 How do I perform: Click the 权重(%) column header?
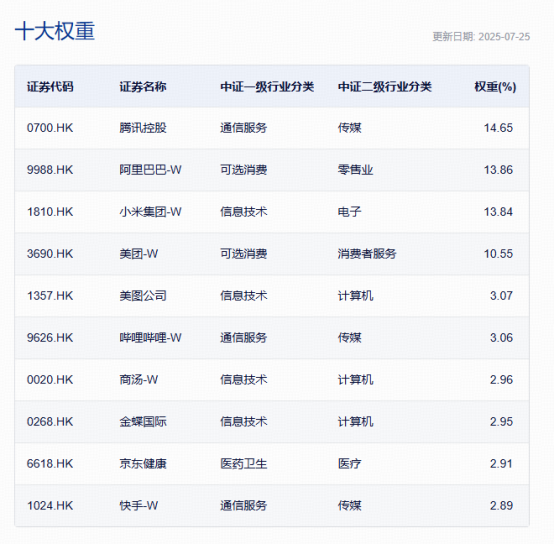point(495,87)
